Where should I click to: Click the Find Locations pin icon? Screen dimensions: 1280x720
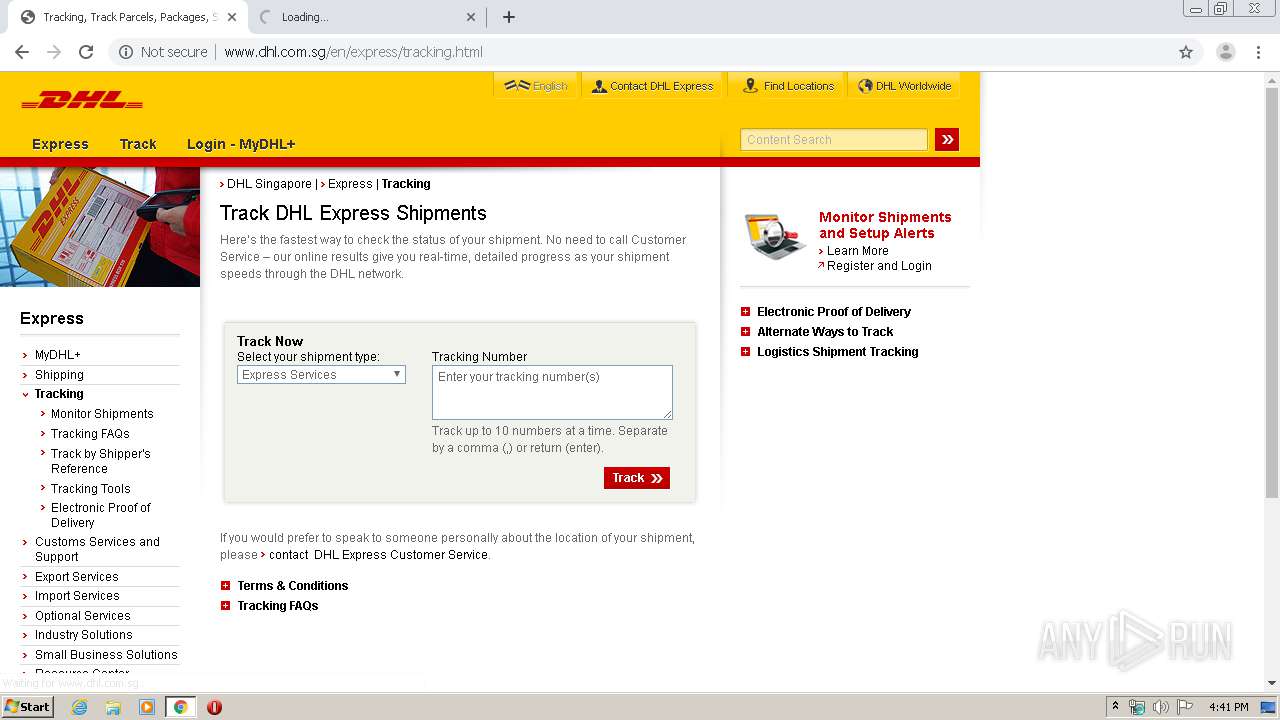click(750, 86)
